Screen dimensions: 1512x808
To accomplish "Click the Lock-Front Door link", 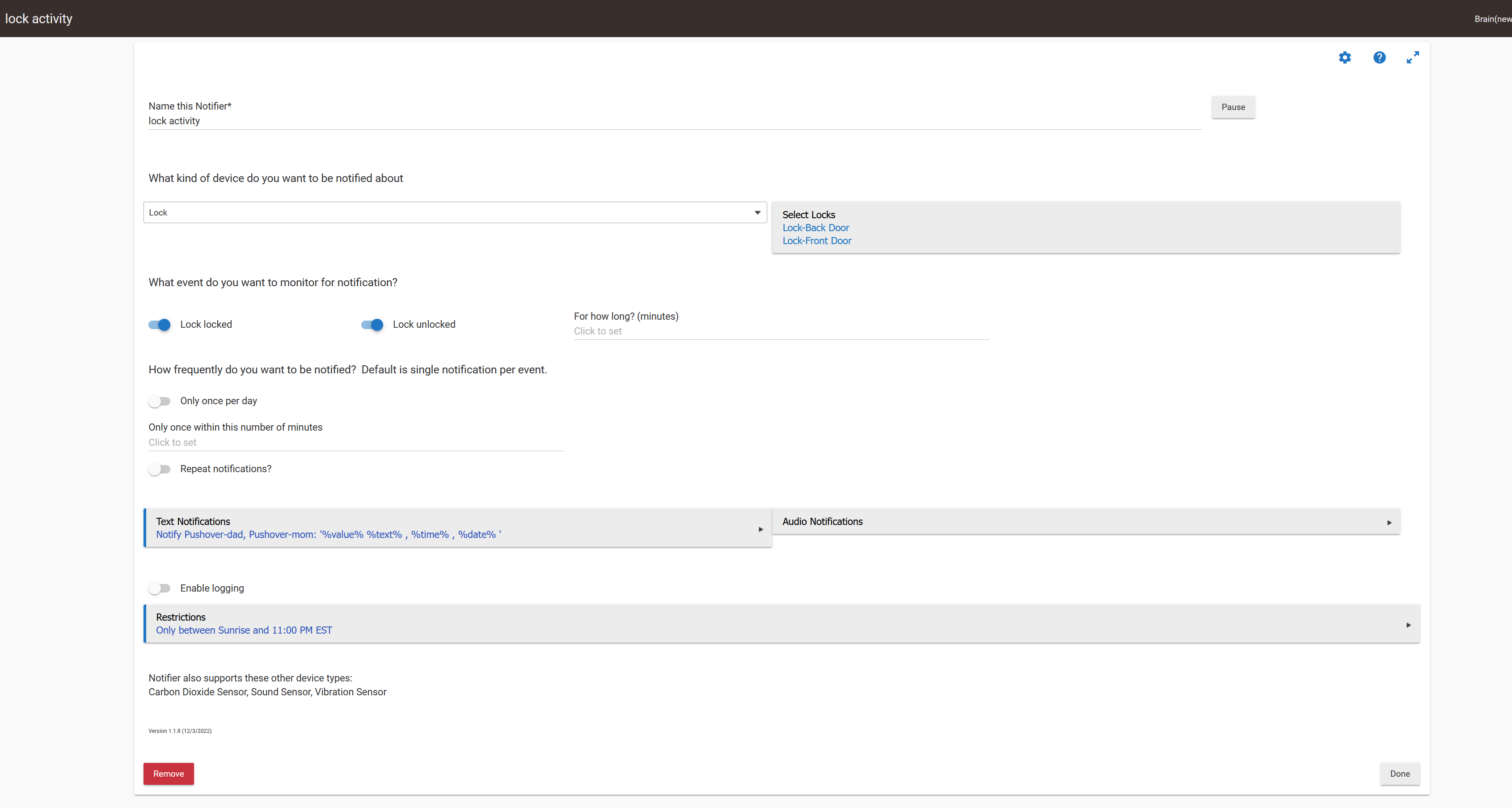I will [816, 241].
